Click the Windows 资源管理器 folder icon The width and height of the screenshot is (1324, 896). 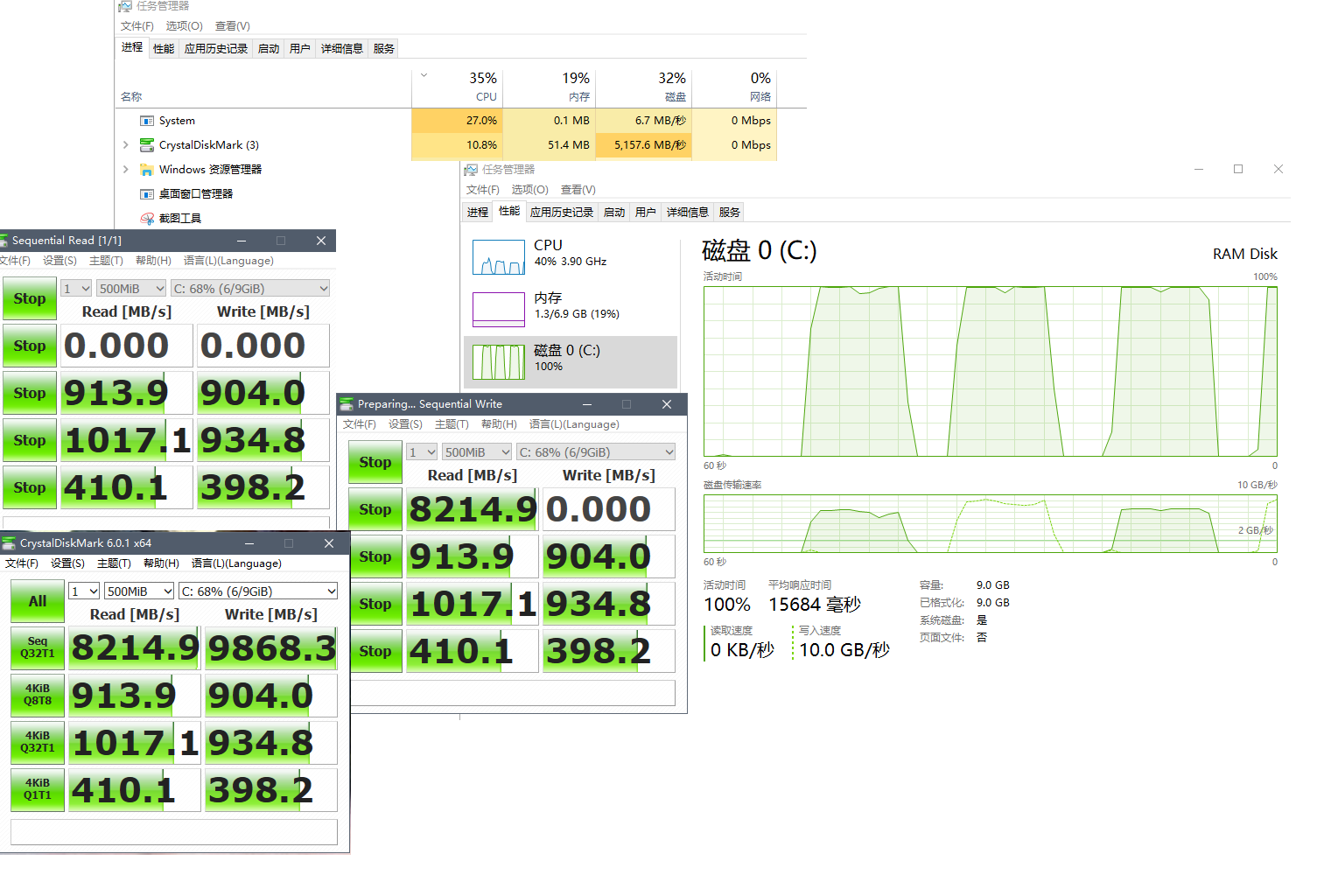click(147, 170)
